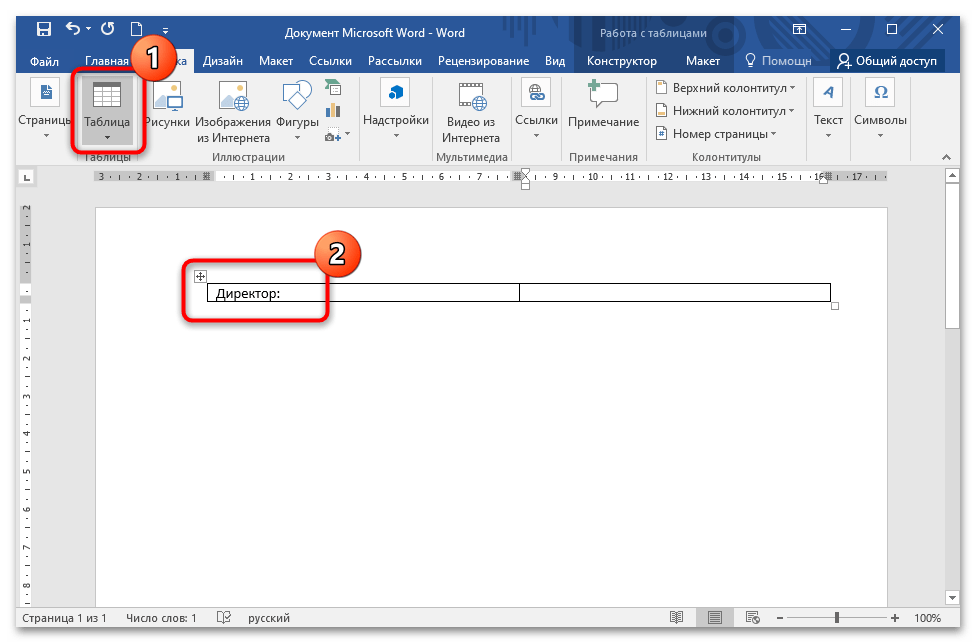Open the Файл tab
This screenshot has width=976, height=643.
[x=44, y=61]
